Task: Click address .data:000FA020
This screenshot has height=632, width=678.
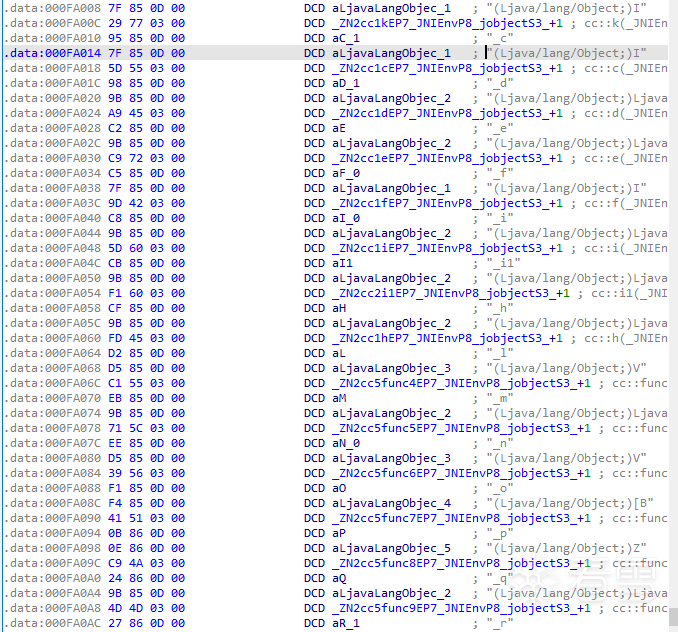Action: pos(52,98)
